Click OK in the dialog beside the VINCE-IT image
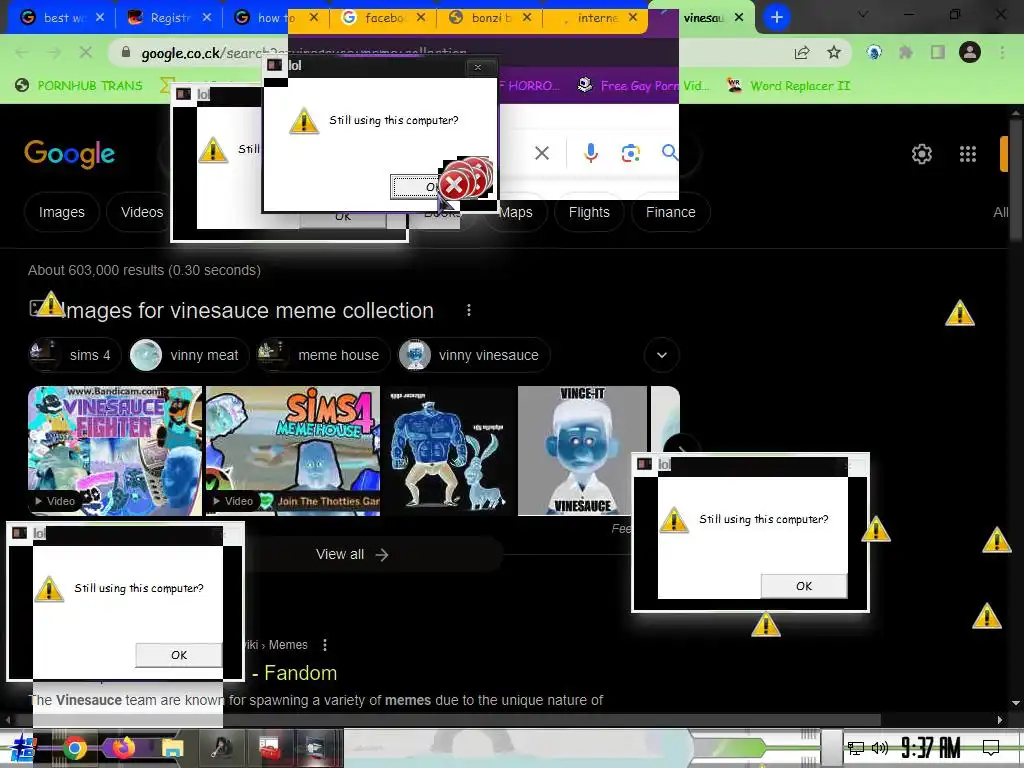Screen dimensions: 1024x768 tap(804, 586)
